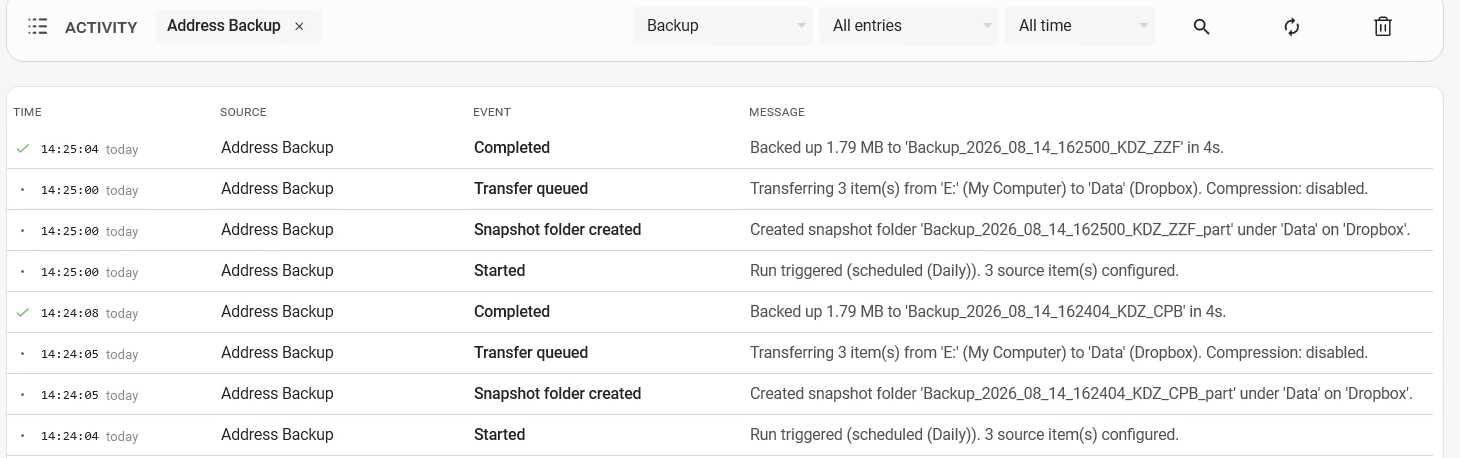Click the Address Backup filter chip label
Viewport: 1460px width, 458px height.
[224, 26]
